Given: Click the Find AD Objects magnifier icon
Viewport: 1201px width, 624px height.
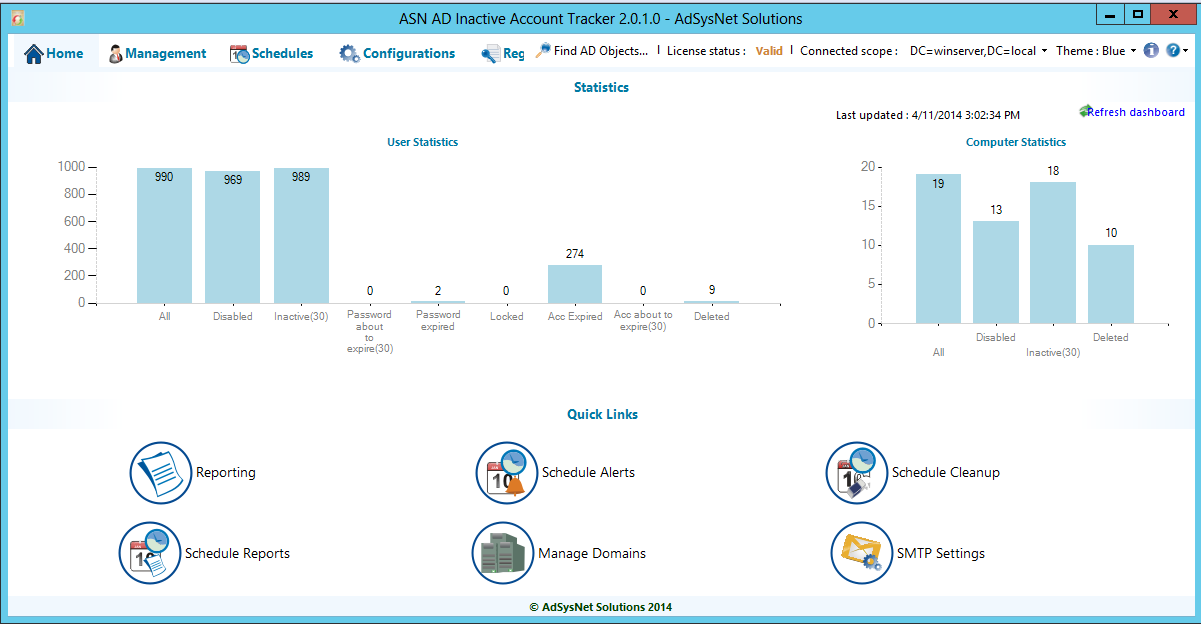Looking at the screenshot, I should [543, 50].
